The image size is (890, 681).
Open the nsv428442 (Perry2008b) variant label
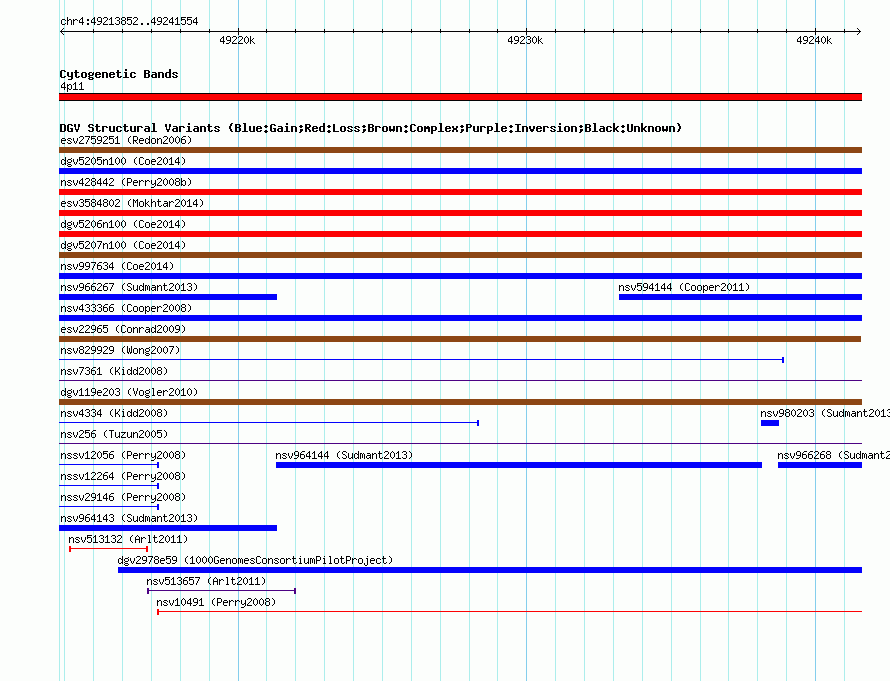[126, 182]
